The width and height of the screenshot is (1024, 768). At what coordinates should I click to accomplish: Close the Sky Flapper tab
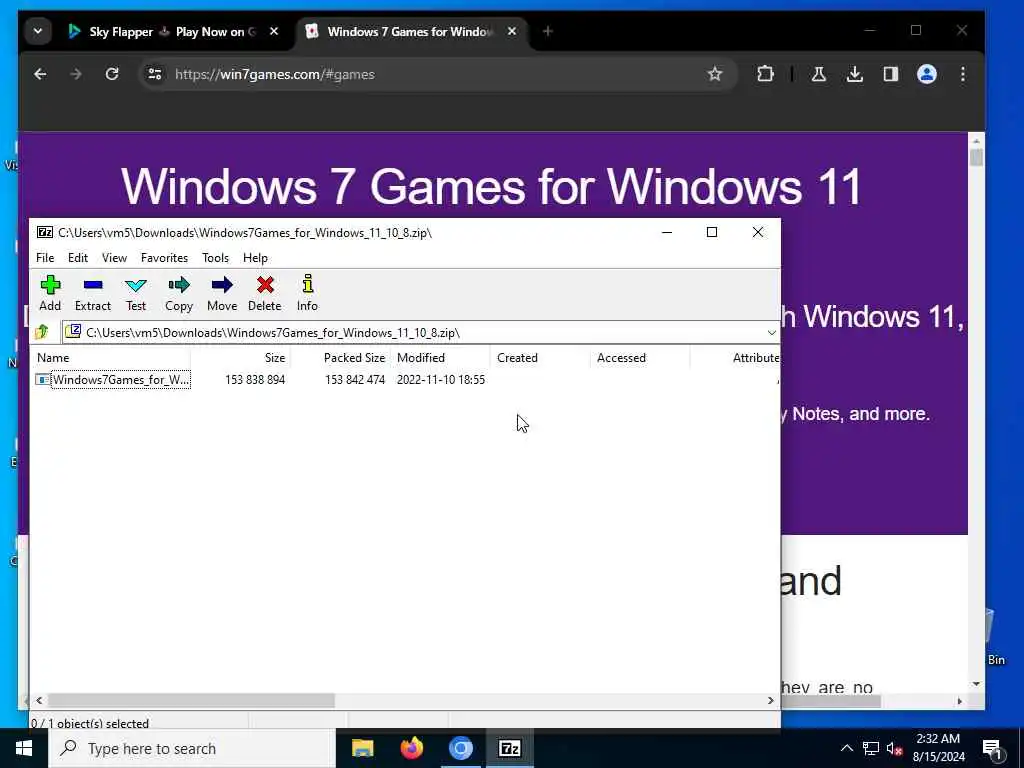pyautogui.click(x=274, y=31)
